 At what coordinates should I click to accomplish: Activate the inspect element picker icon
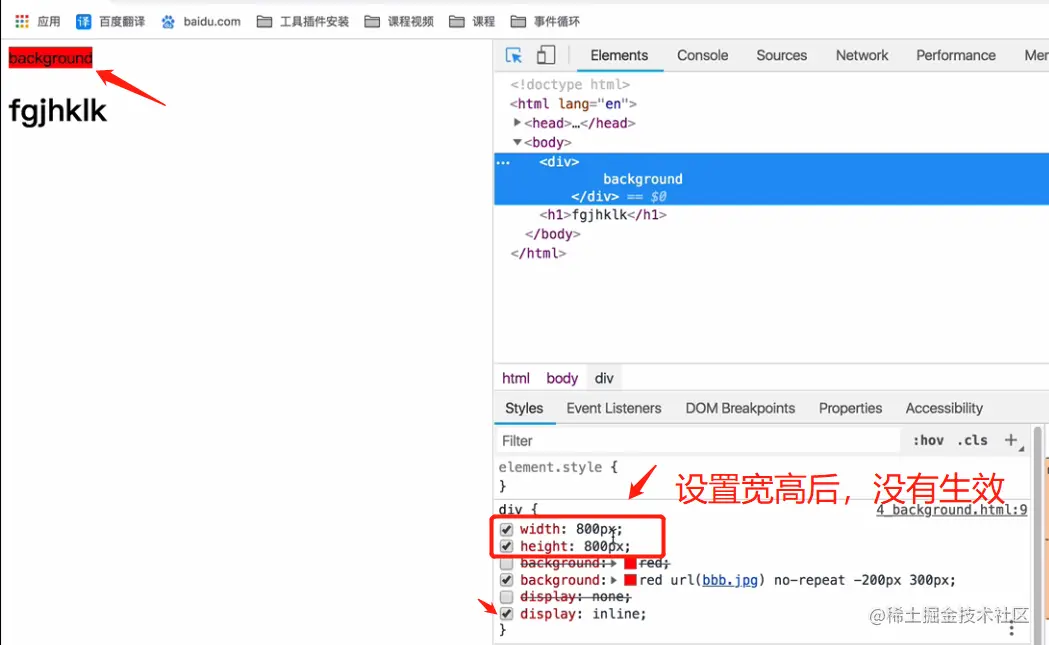click(x=514, y=56)
